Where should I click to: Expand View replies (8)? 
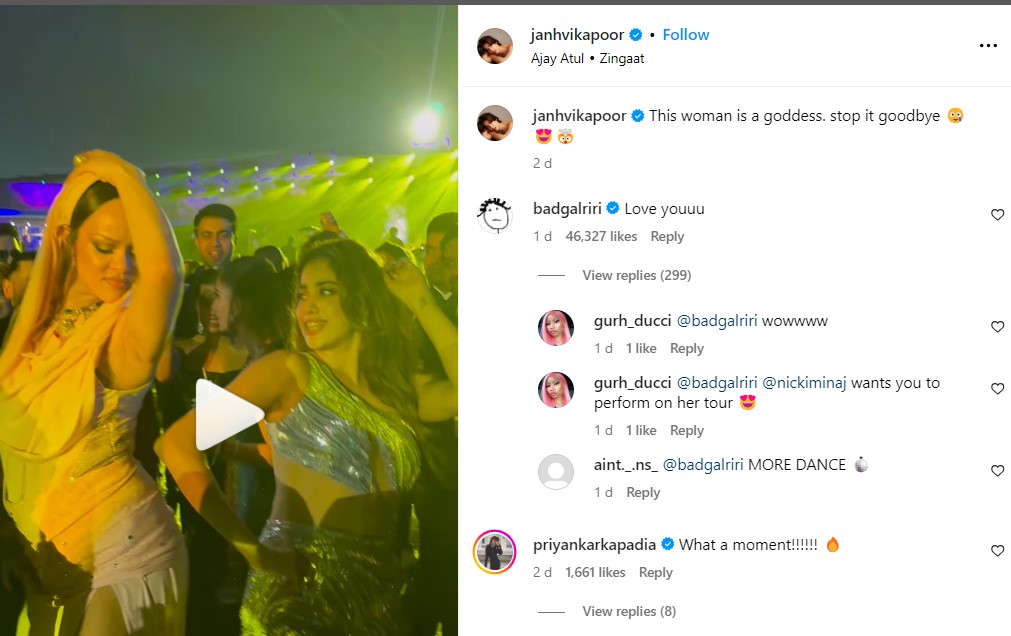[x=629, y=611]
